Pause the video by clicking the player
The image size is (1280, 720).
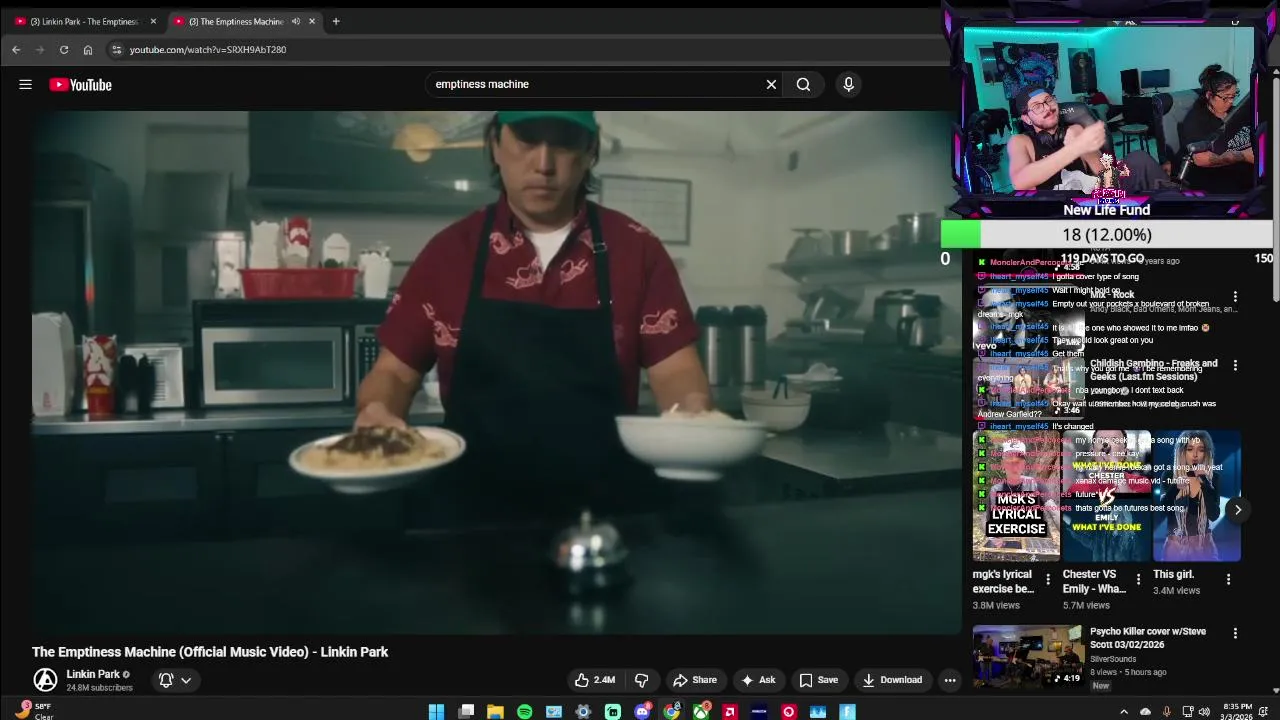pos(495,370)
